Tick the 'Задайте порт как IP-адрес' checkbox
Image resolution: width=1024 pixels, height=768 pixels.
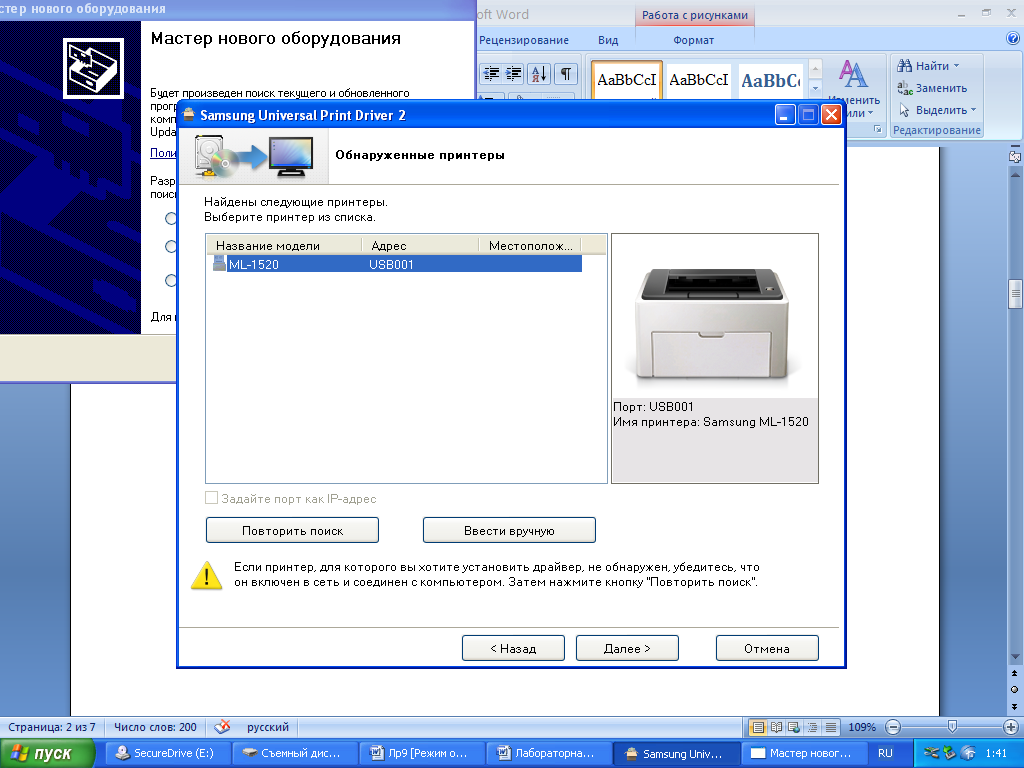(212, 498)
